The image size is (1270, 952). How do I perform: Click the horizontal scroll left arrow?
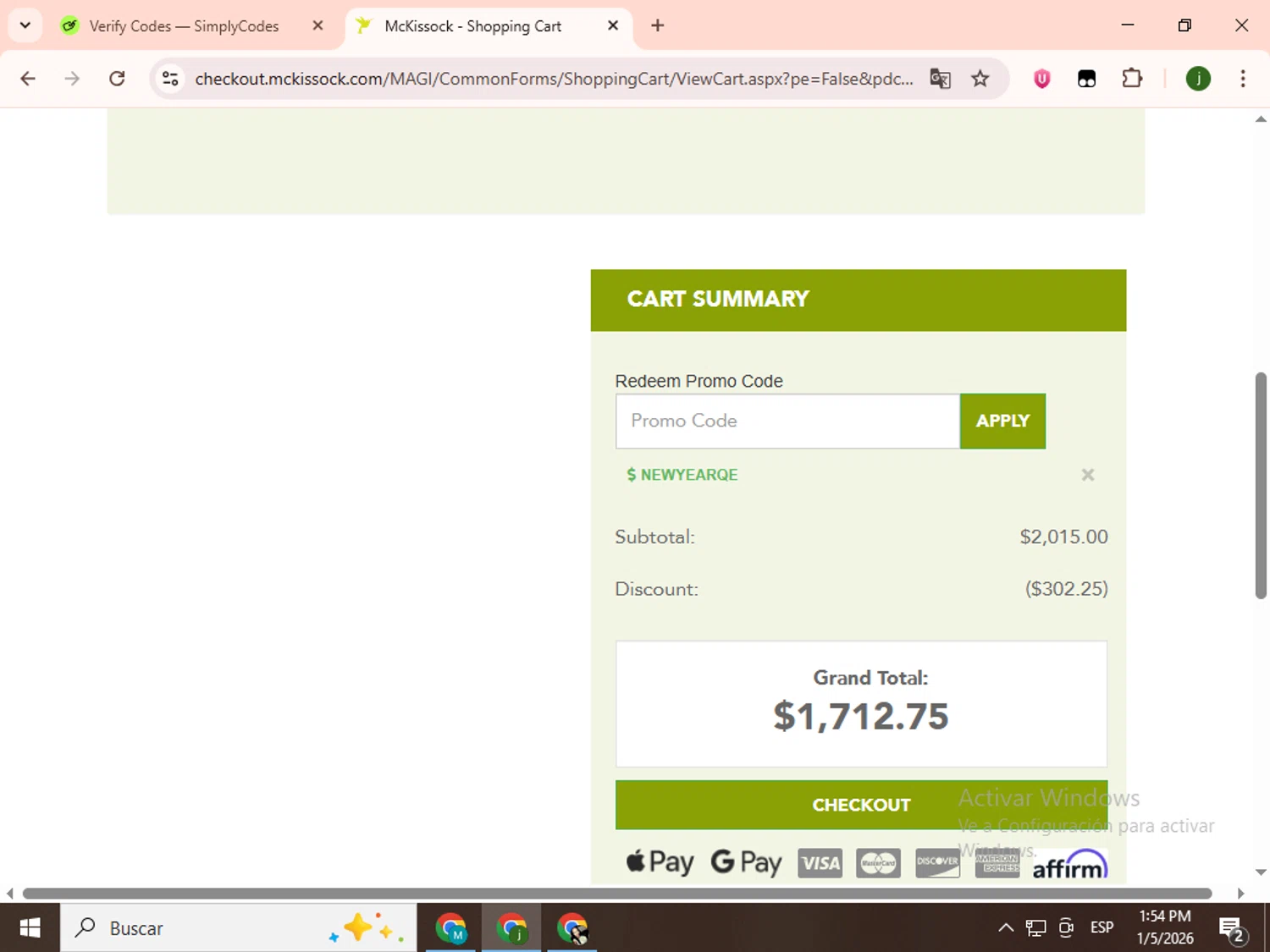[9, 894]
